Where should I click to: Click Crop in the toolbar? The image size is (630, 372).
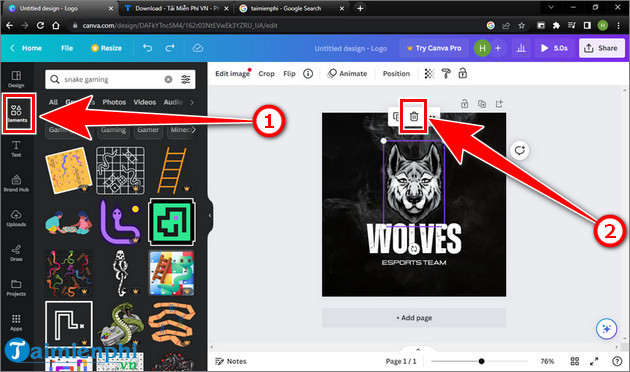(266, 74)
